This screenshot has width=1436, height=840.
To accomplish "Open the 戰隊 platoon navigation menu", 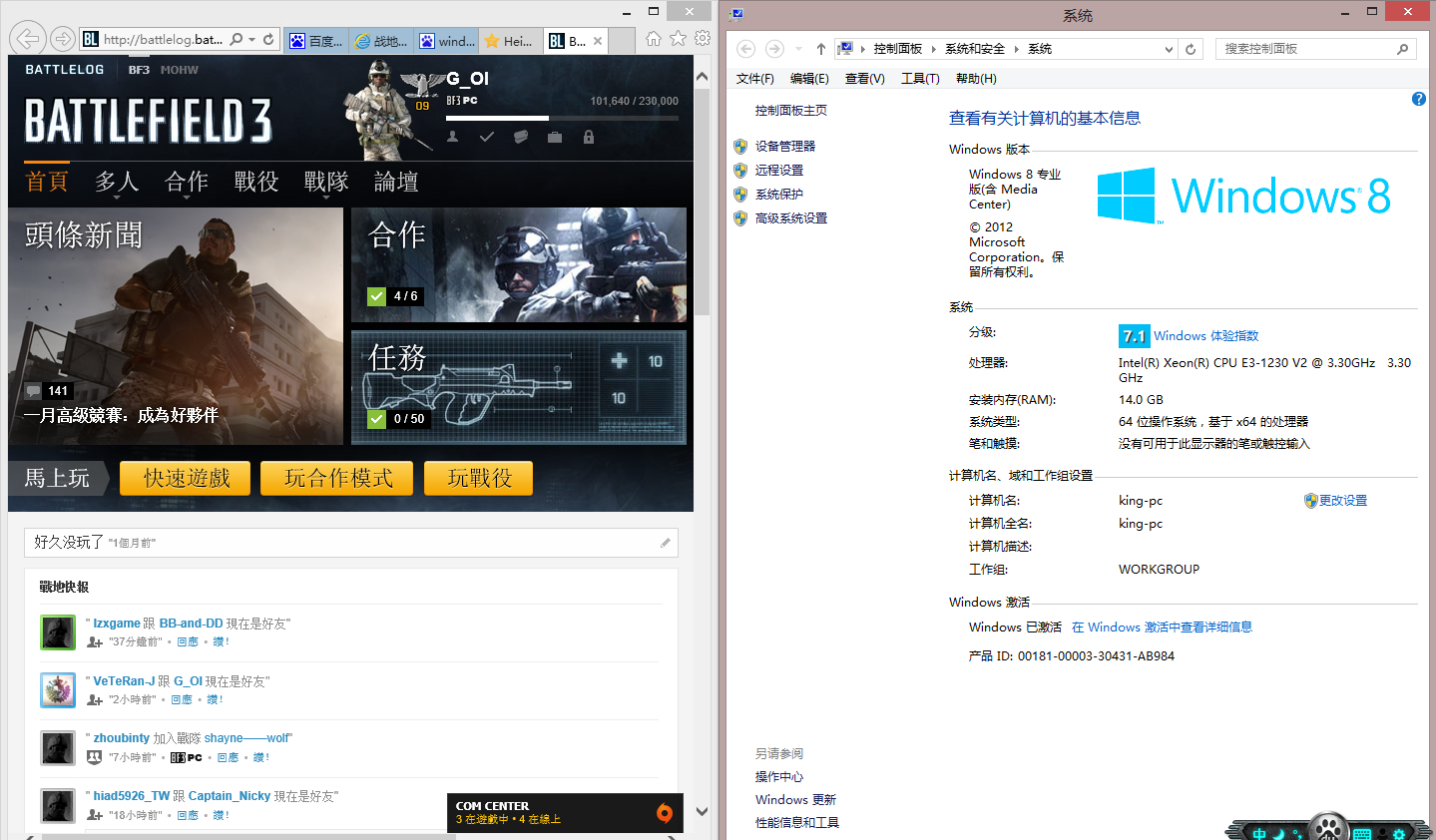I will (326, 182).
